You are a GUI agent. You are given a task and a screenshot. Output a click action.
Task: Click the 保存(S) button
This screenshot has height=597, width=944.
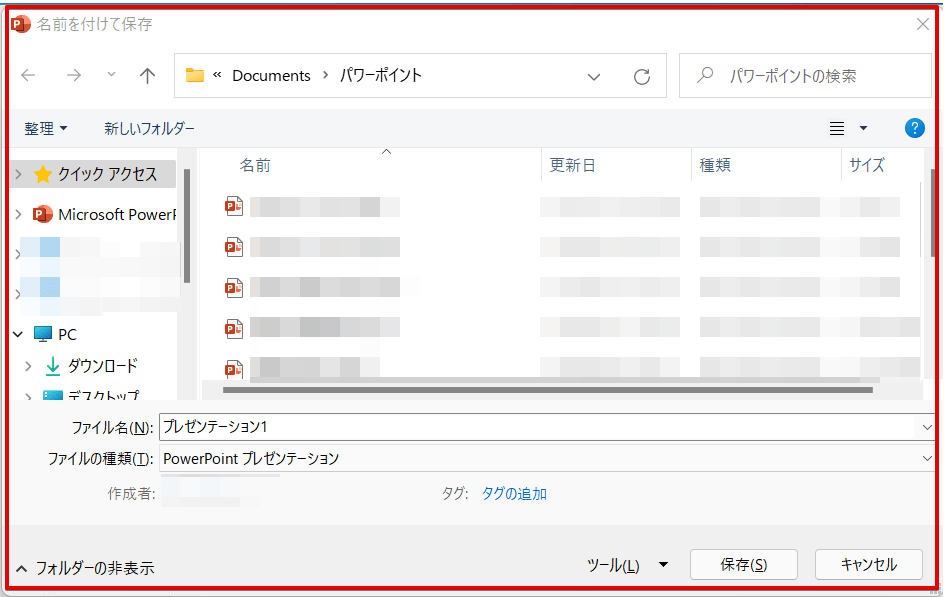click(744, 565)
